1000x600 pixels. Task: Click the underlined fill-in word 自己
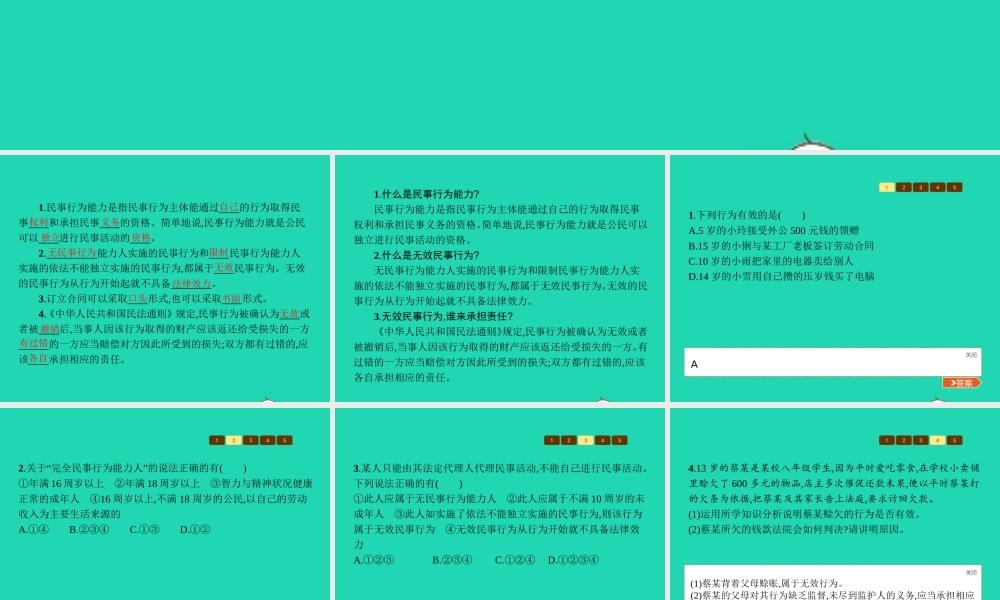pos(229,208)
